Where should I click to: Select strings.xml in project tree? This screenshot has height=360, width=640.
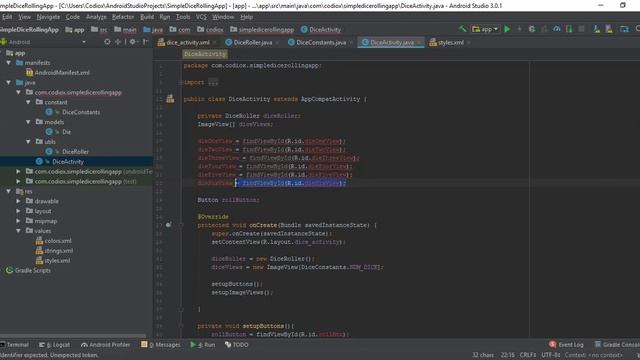tap(54, 251)
